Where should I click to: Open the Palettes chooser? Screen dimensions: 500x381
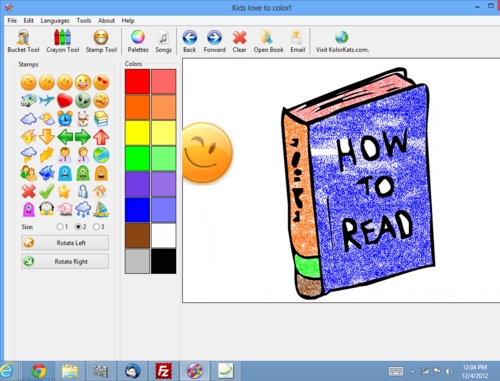pyautogui.click(x=138, y=41)
